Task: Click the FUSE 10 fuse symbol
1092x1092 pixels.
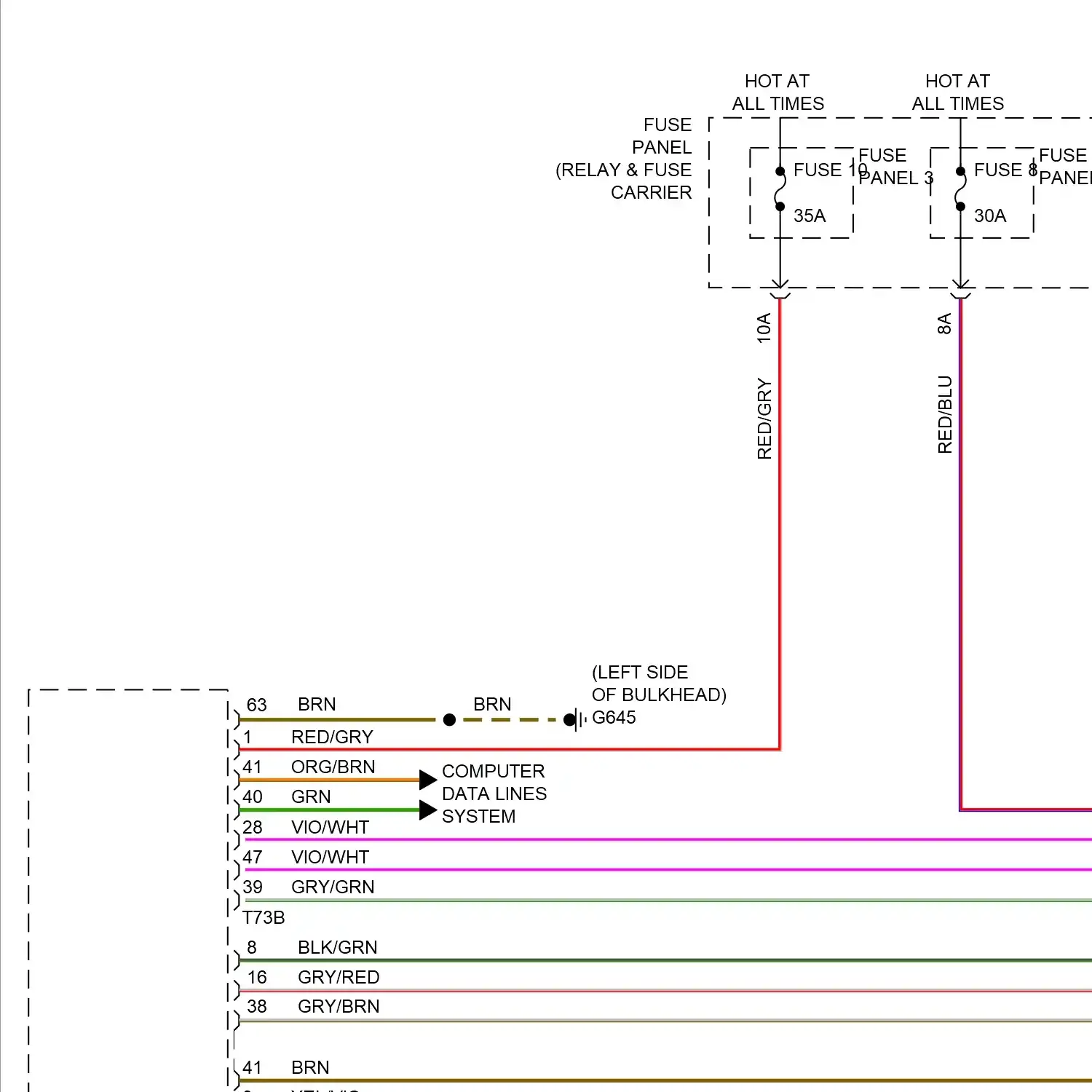Action: pos(780,189)
